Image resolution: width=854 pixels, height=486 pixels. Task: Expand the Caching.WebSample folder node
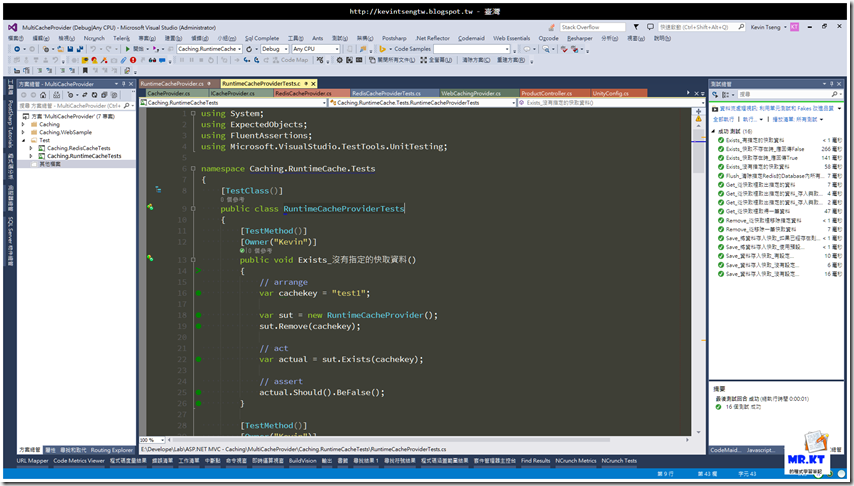[x=23, y=132]
